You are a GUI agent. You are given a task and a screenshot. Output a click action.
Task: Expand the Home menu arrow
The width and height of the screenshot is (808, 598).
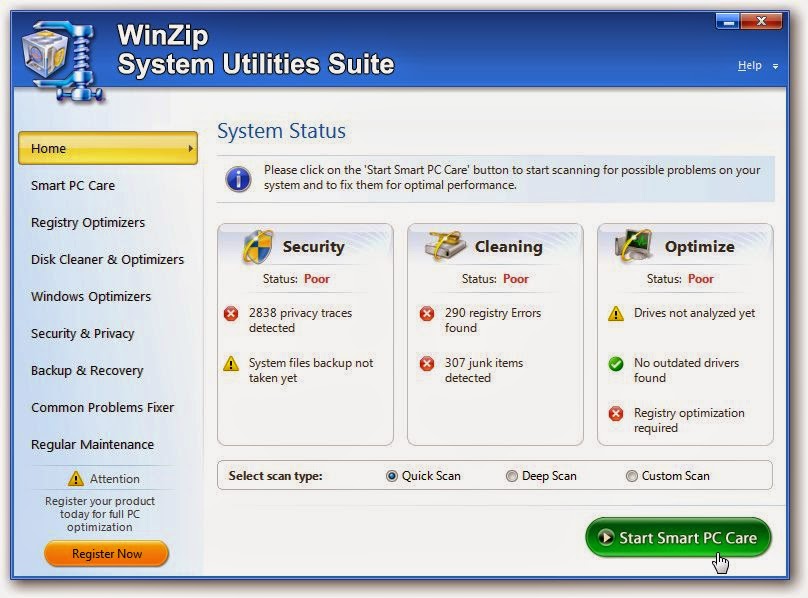click(x=191, y=148)
